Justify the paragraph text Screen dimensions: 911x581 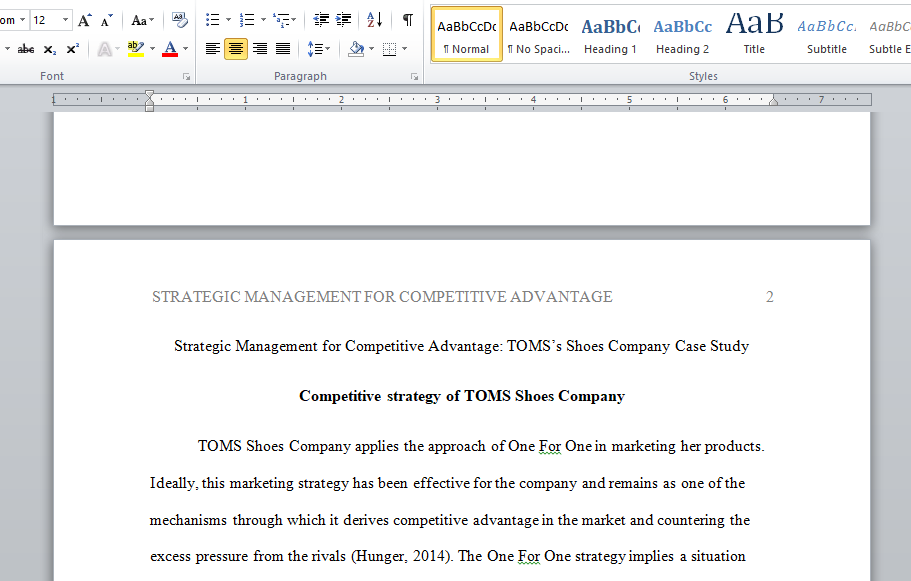point(283,49)
